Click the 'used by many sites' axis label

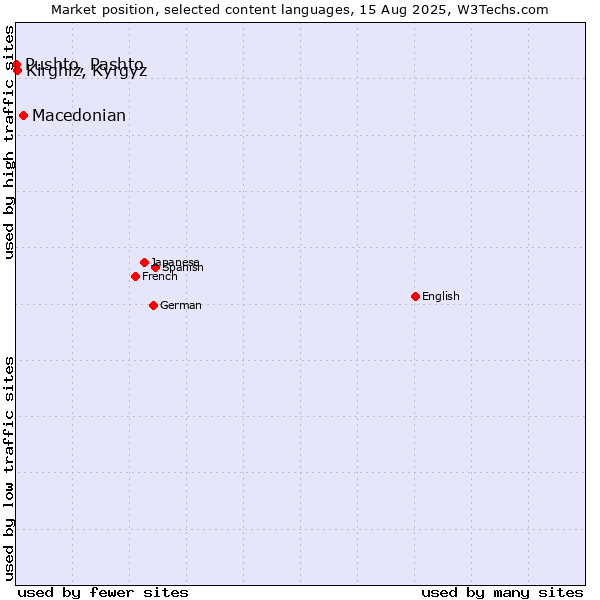coord(502,593)
